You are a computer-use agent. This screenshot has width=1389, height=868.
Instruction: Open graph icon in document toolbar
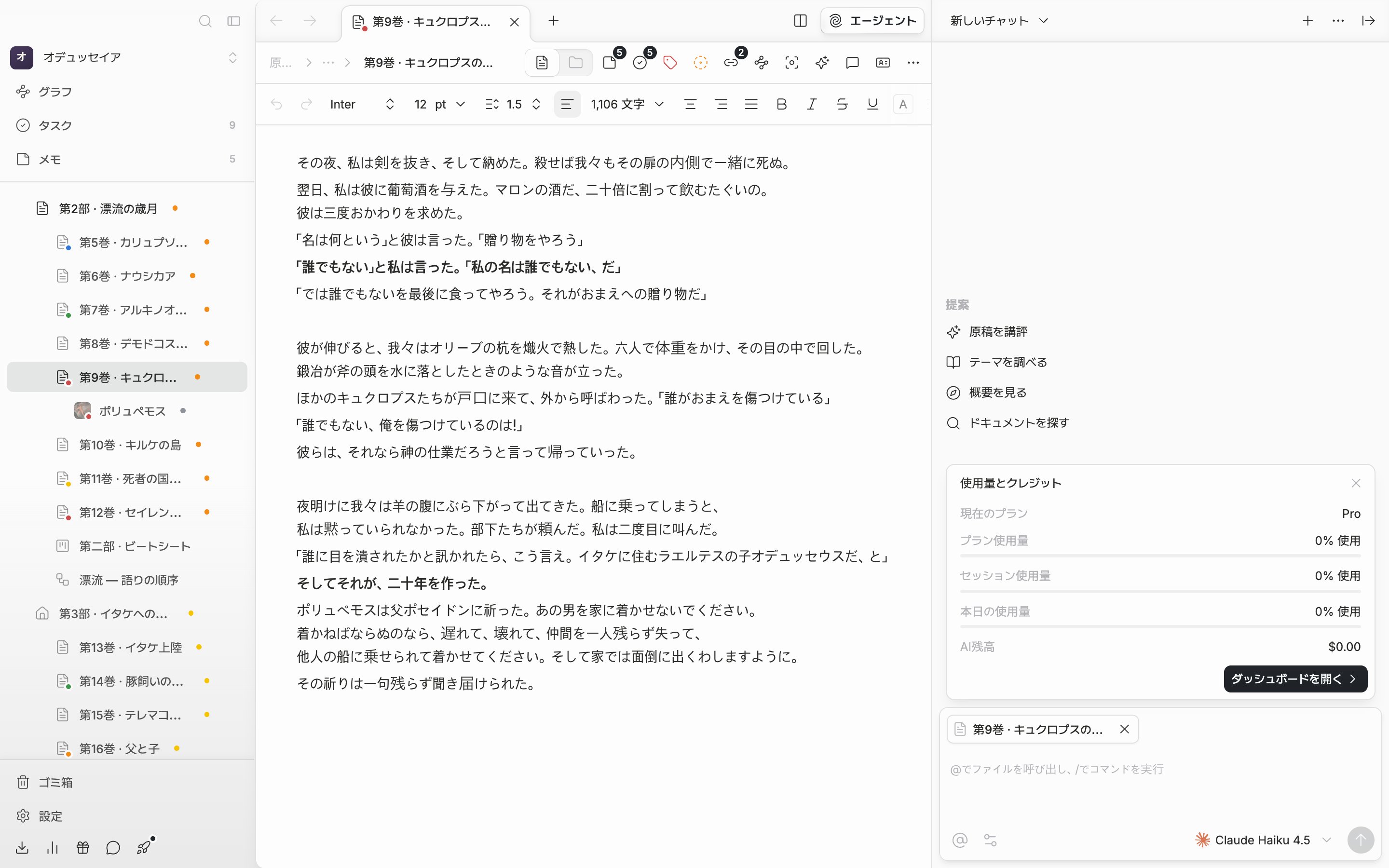(x=761, y=63)
